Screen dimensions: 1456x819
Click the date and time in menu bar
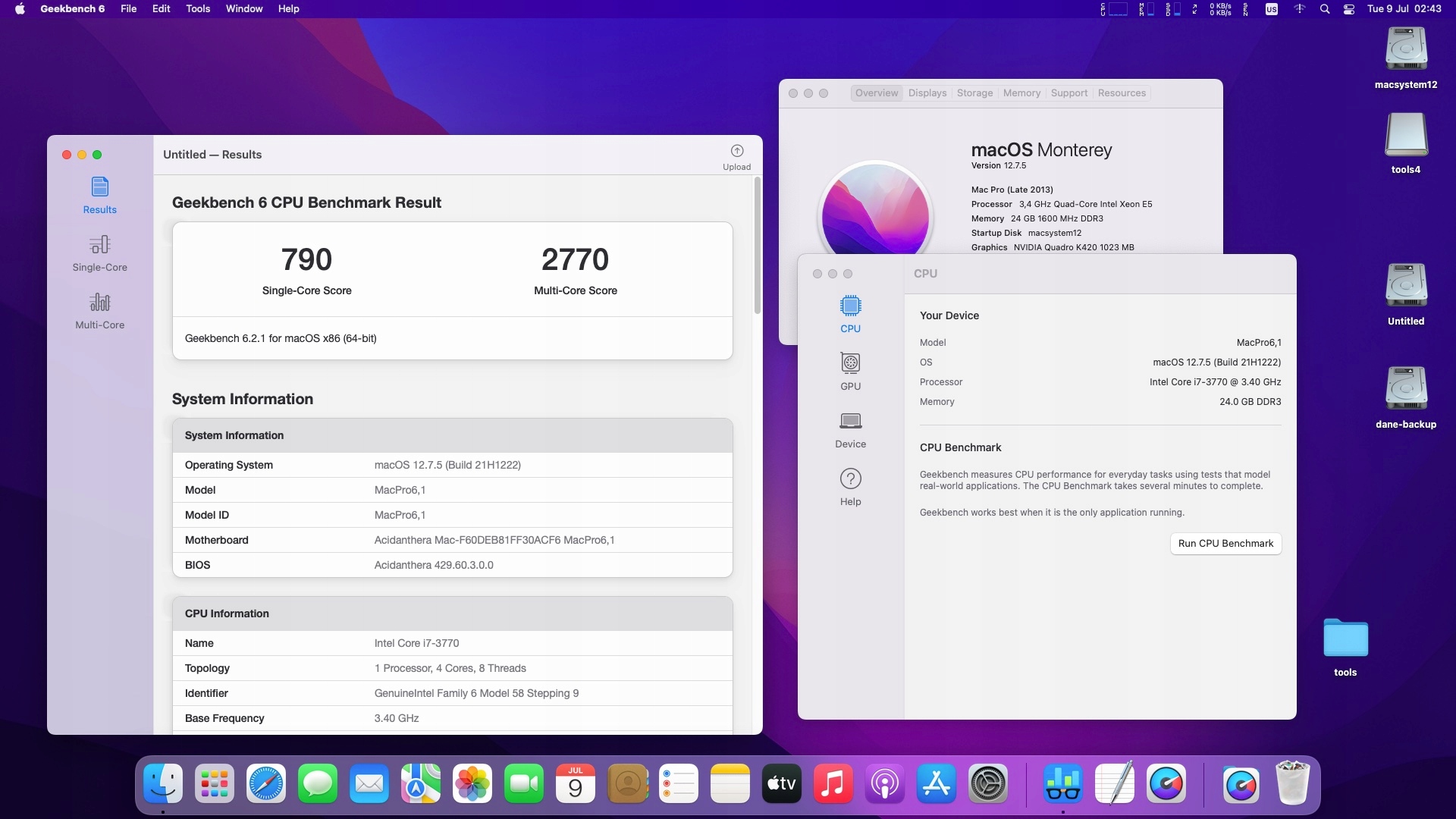(x=1404, y=9)
